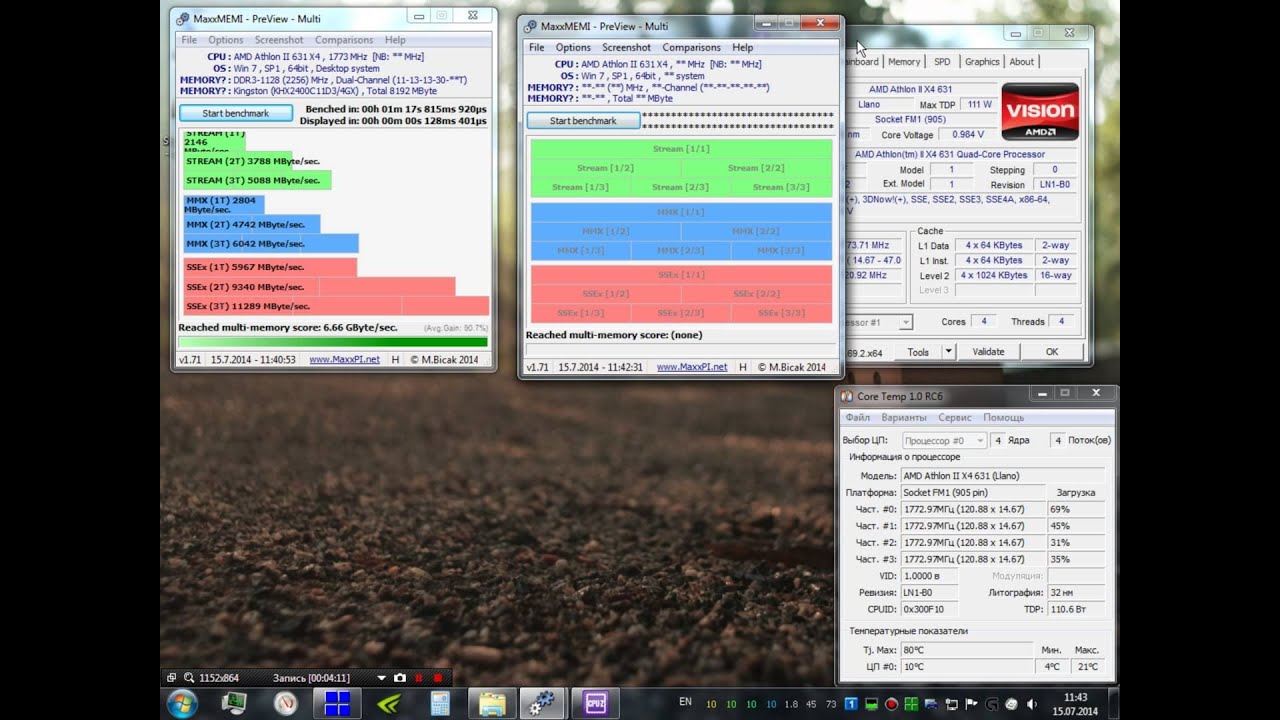Start benchmark in the front MaxxMEMI window
This screenshot has height=720, width=1280.
pos(583,121)
